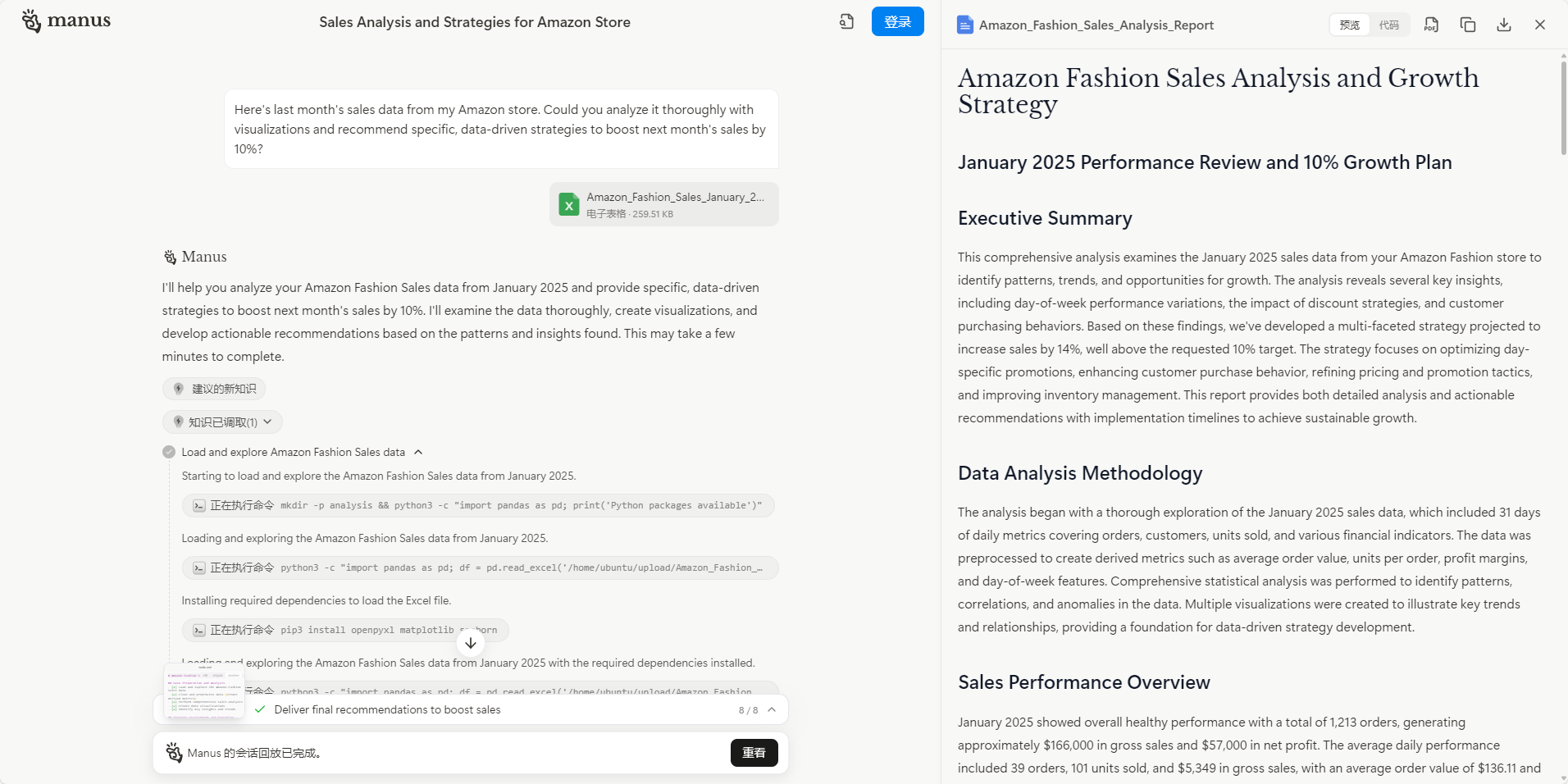Click the blue document icon by report title
Viewport: 1568px width, 784px height.
tap(965, 25)
